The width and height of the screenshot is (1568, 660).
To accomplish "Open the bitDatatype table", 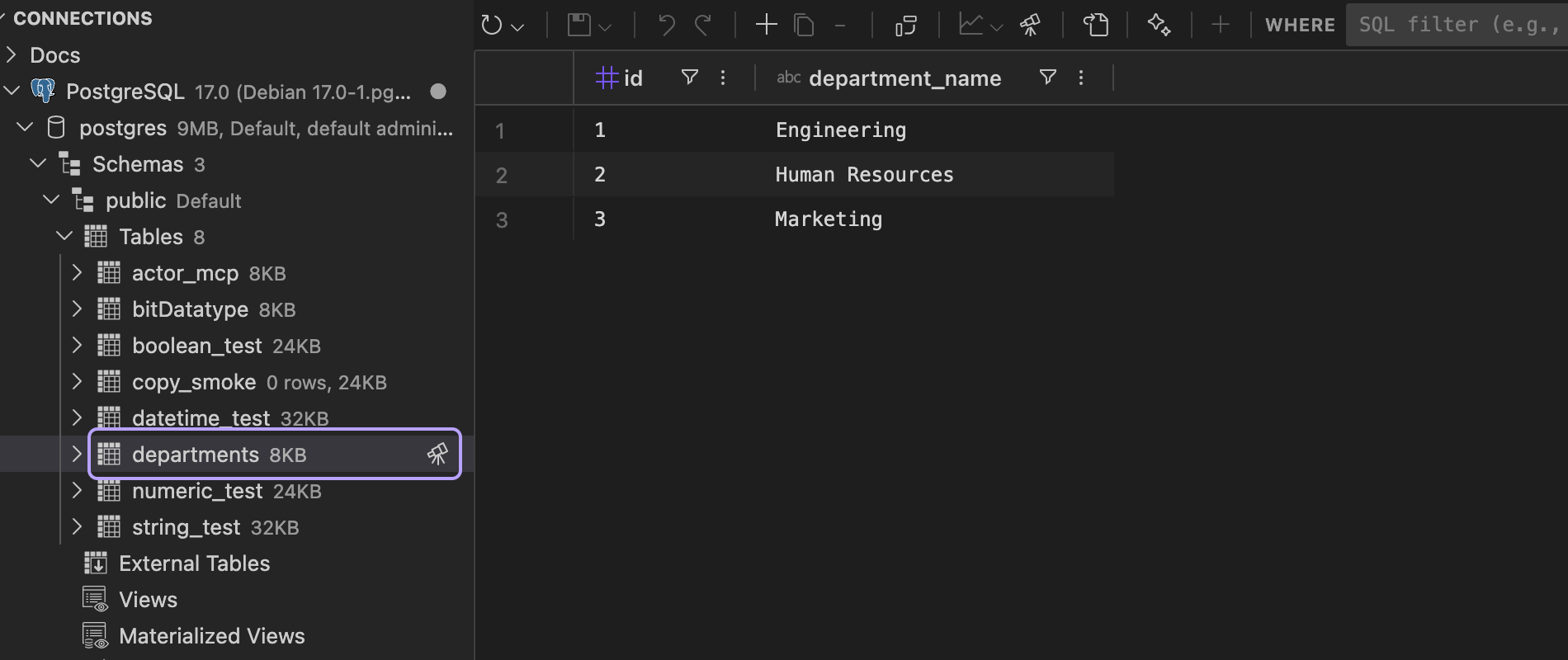I will 190,309.
